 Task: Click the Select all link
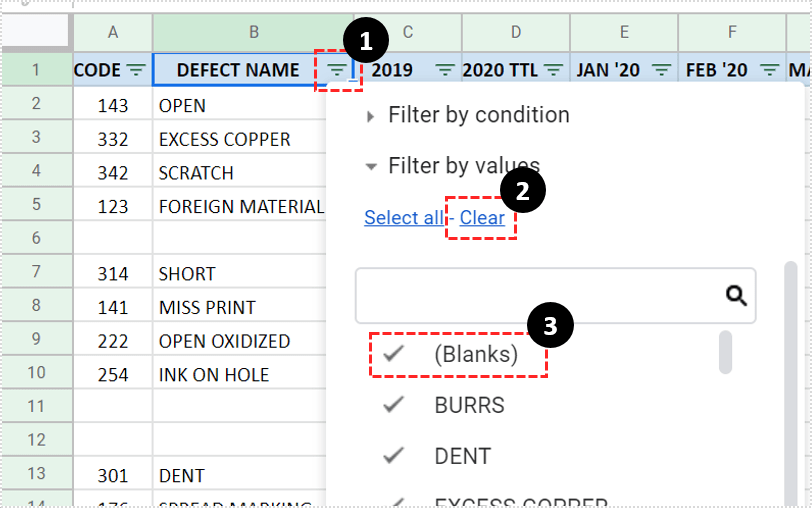(403, 218)
